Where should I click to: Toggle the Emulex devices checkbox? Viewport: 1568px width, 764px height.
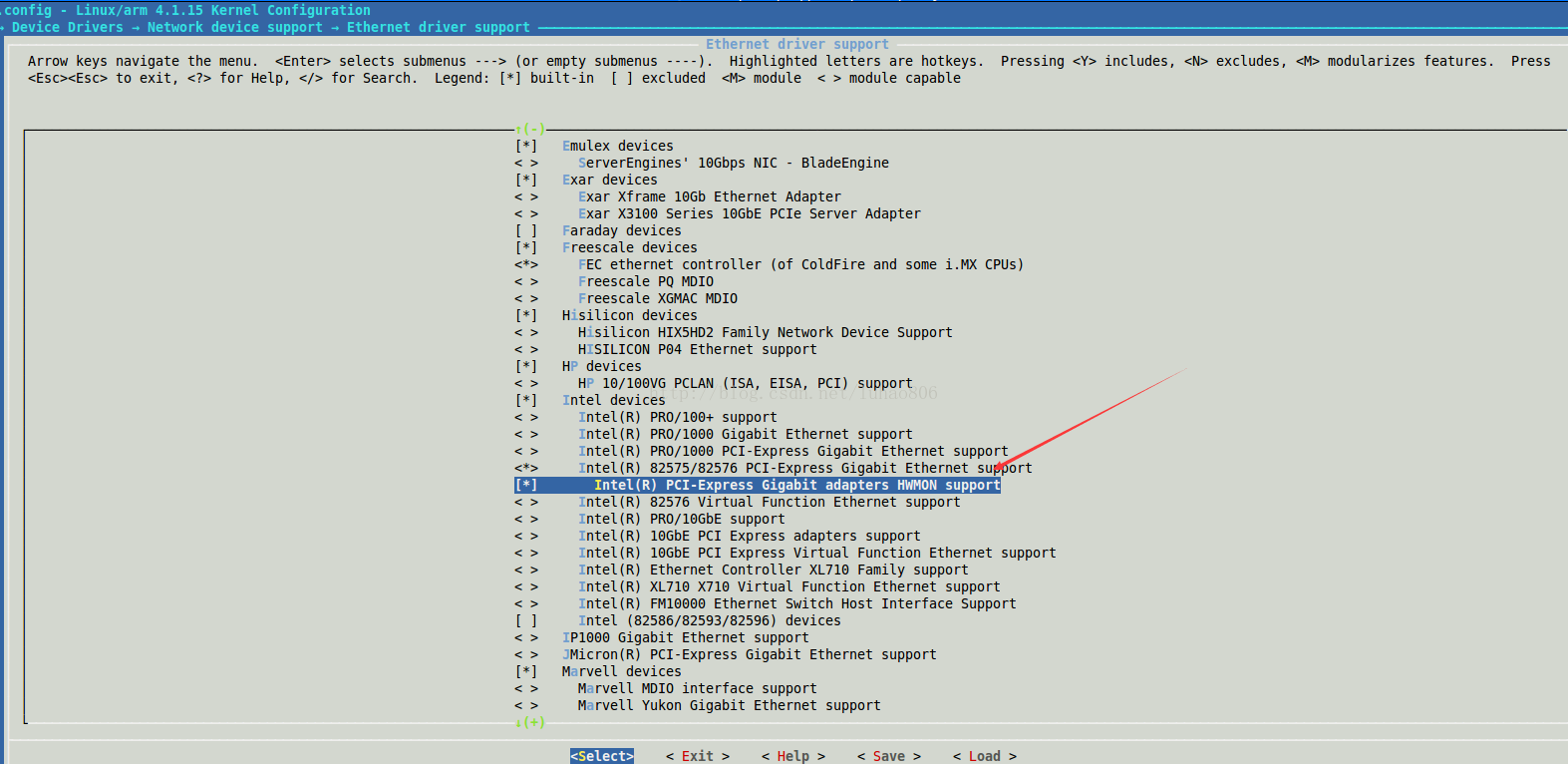pyautogui.click(x=526, y=146)
